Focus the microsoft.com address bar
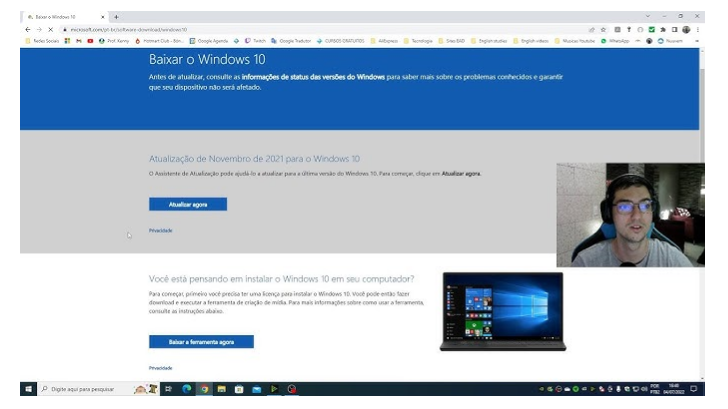Viewport: 728px width, 409px height. click(x=325, y=30)
